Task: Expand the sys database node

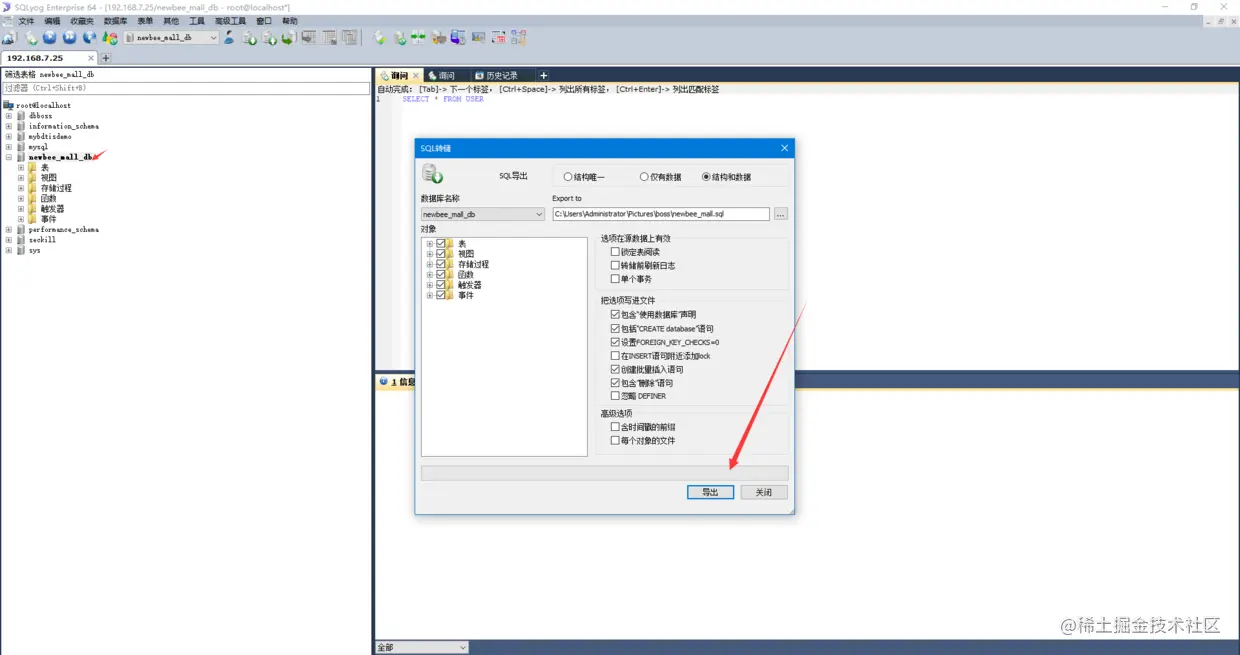Action: pyautogui.click(x=9, y=250)
